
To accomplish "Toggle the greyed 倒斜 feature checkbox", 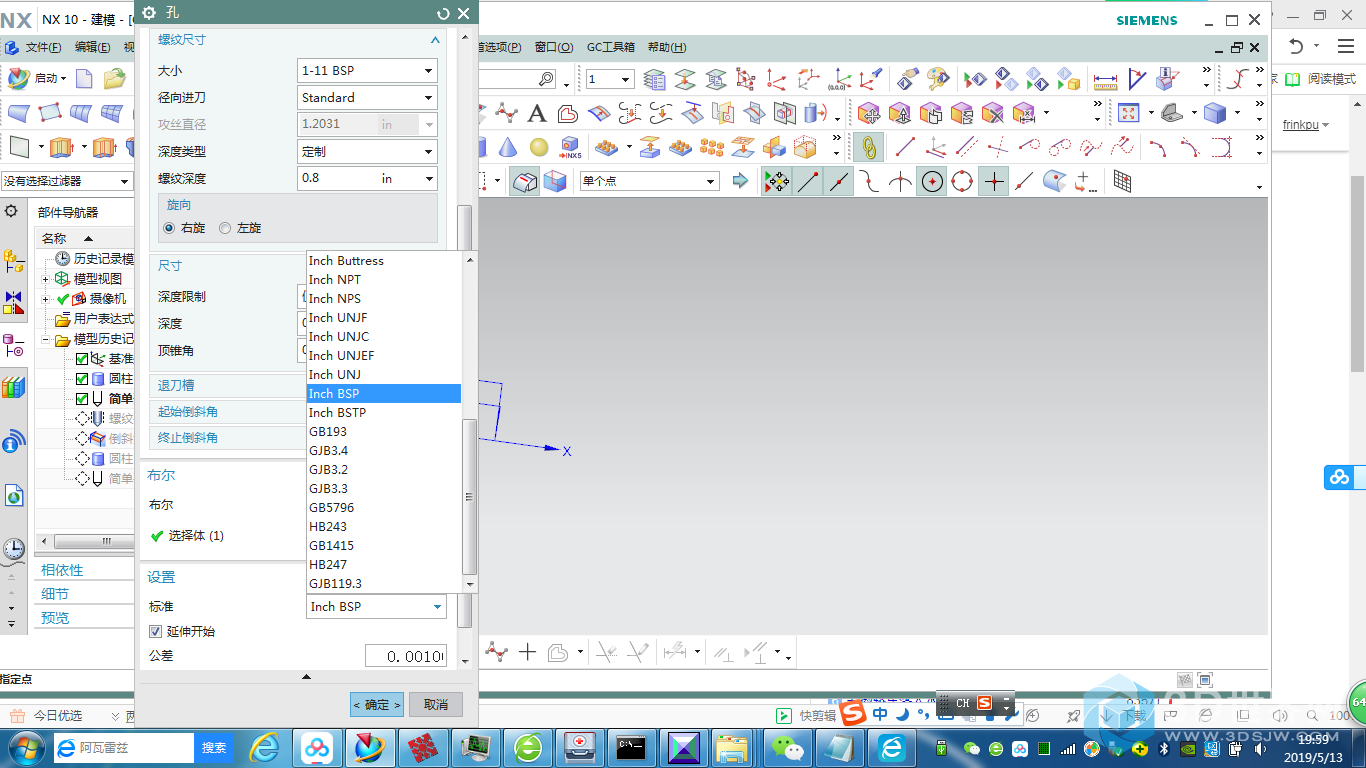I will [82, 439].
